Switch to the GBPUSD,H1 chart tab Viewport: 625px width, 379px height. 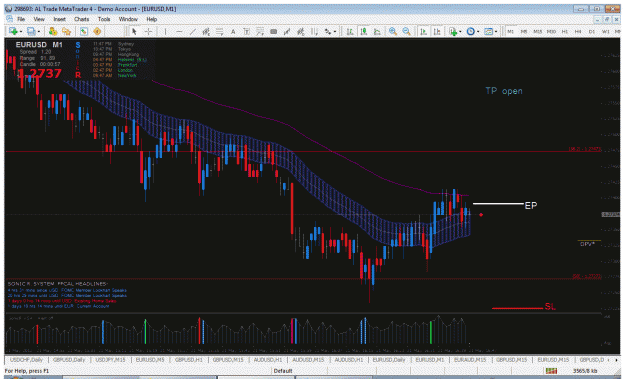pyautogui.click(x=189, y=360)
